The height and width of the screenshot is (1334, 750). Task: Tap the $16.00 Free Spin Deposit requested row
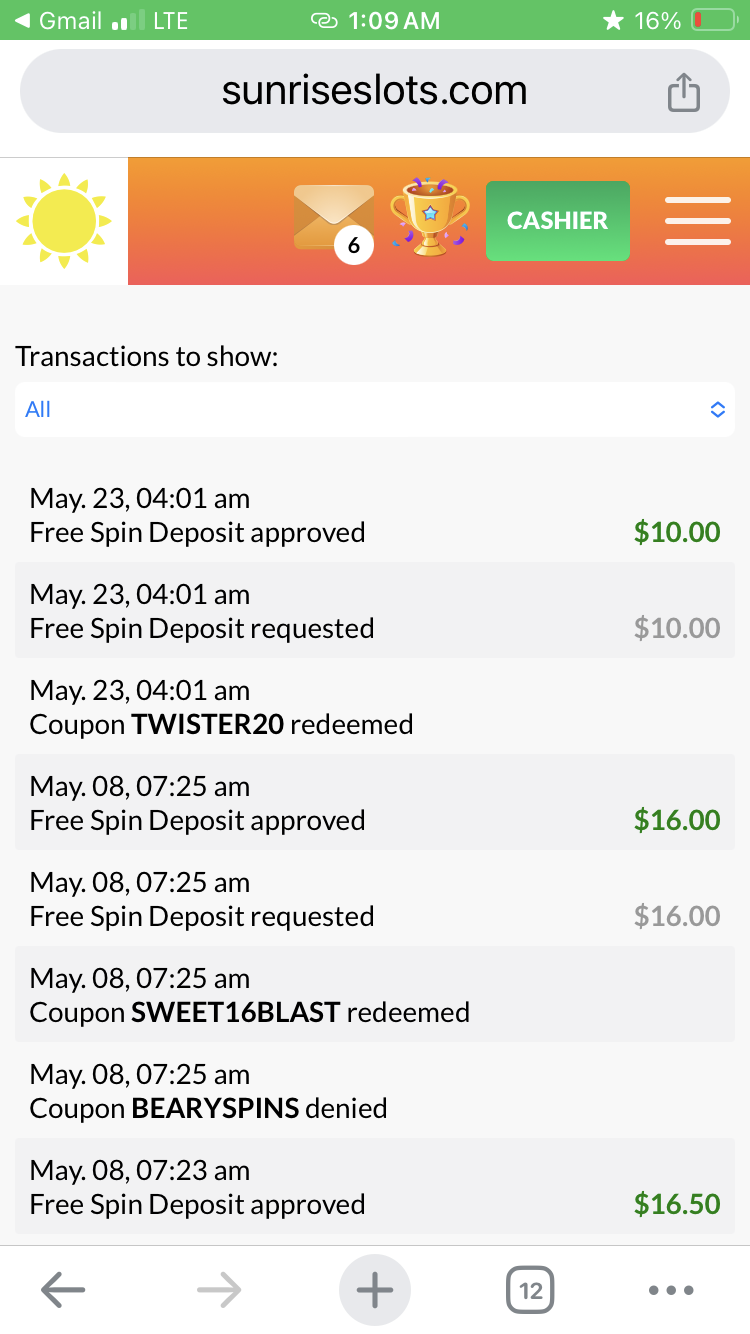coord(375,898)
